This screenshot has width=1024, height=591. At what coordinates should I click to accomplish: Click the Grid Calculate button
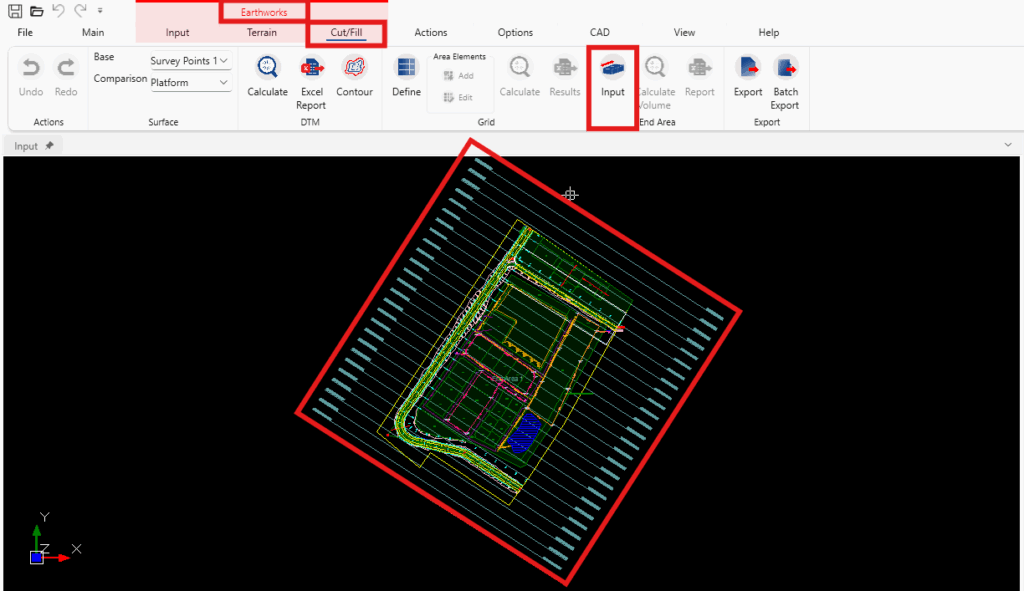[520, 77]
